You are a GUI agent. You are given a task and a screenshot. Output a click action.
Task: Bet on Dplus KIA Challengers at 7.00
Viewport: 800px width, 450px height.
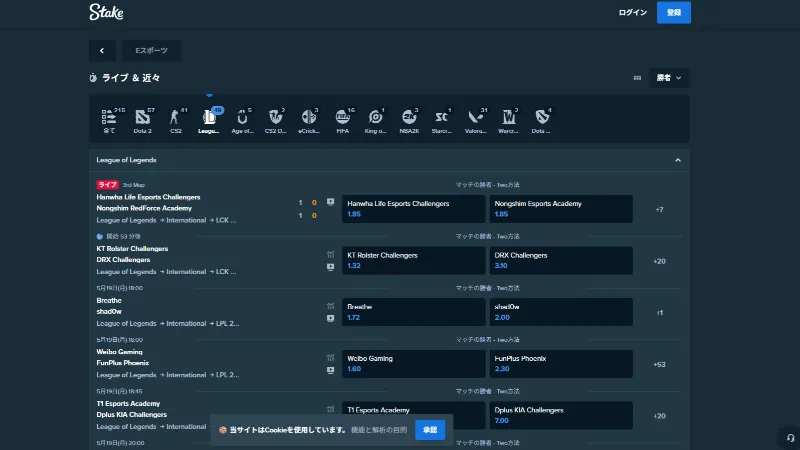click(x=561, y=415)
